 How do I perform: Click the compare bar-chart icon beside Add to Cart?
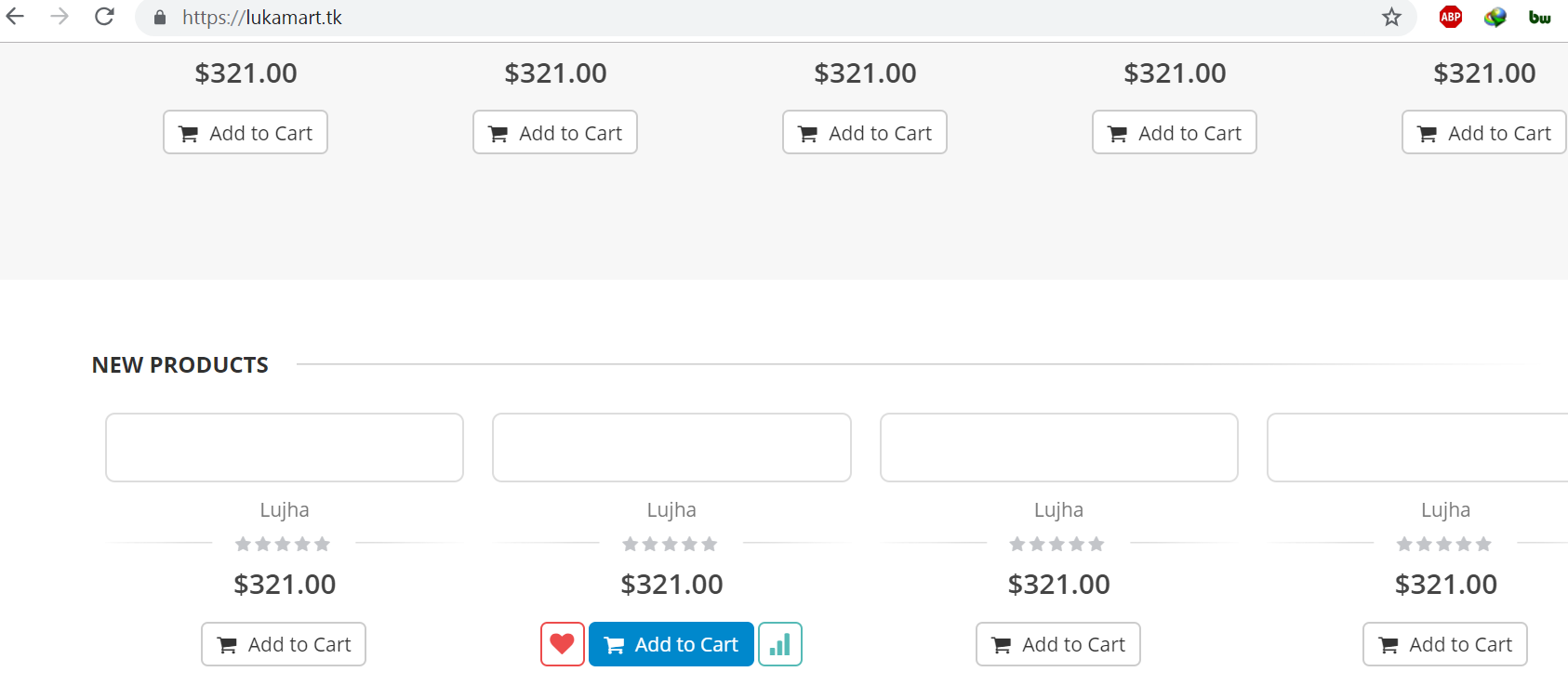point(780,644)
